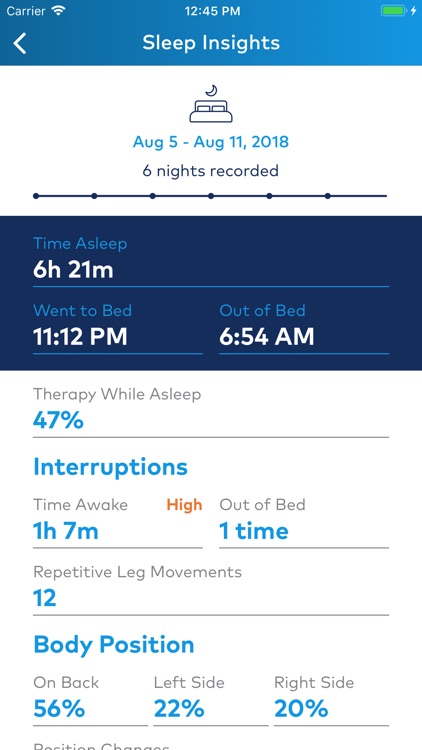The width and height of the screenshot is (422, 750).
Task: Tap Went to Bed 11:12 PM value
Action: coord(80,337)
